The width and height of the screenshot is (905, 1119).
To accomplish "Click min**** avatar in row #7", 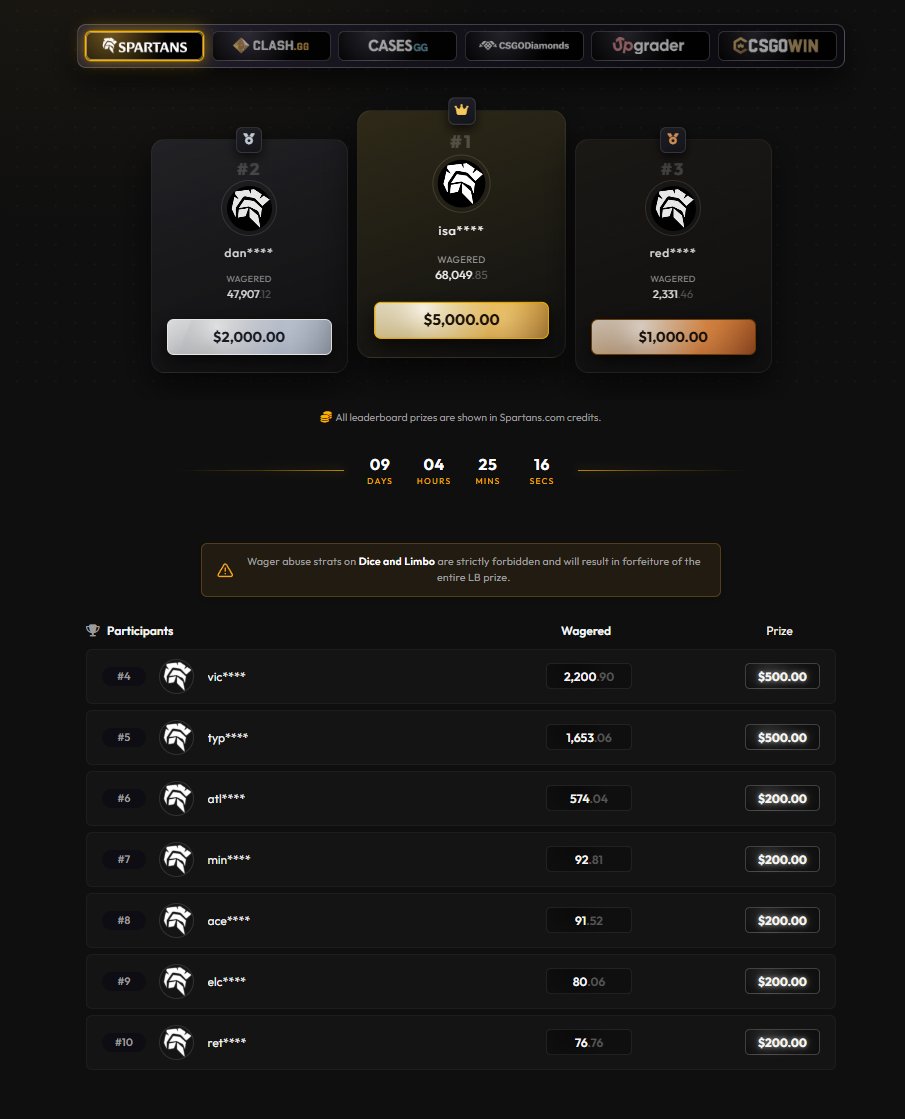I will [176, 859].
